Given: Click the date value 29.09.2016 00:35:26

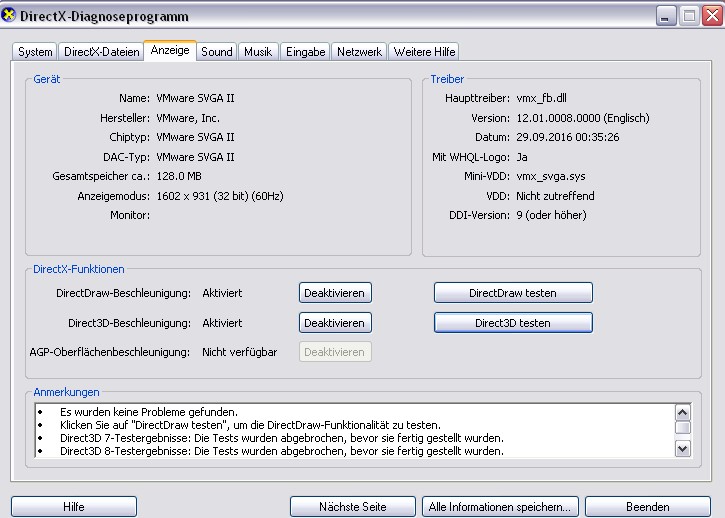Looking at the screenshot, I should click(x=568, y=137).
